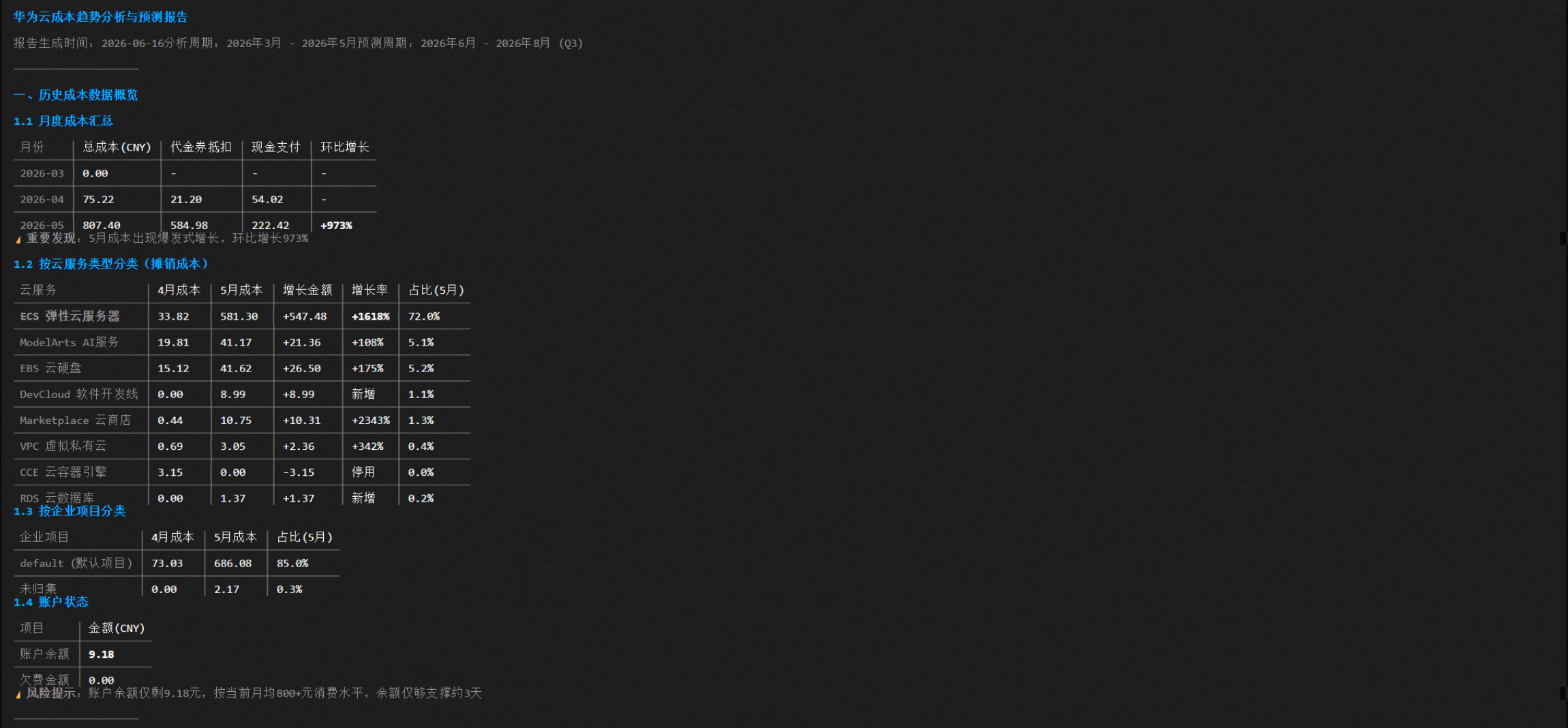Click the RDS 云数据库 row label

click(x=57, y=498)
